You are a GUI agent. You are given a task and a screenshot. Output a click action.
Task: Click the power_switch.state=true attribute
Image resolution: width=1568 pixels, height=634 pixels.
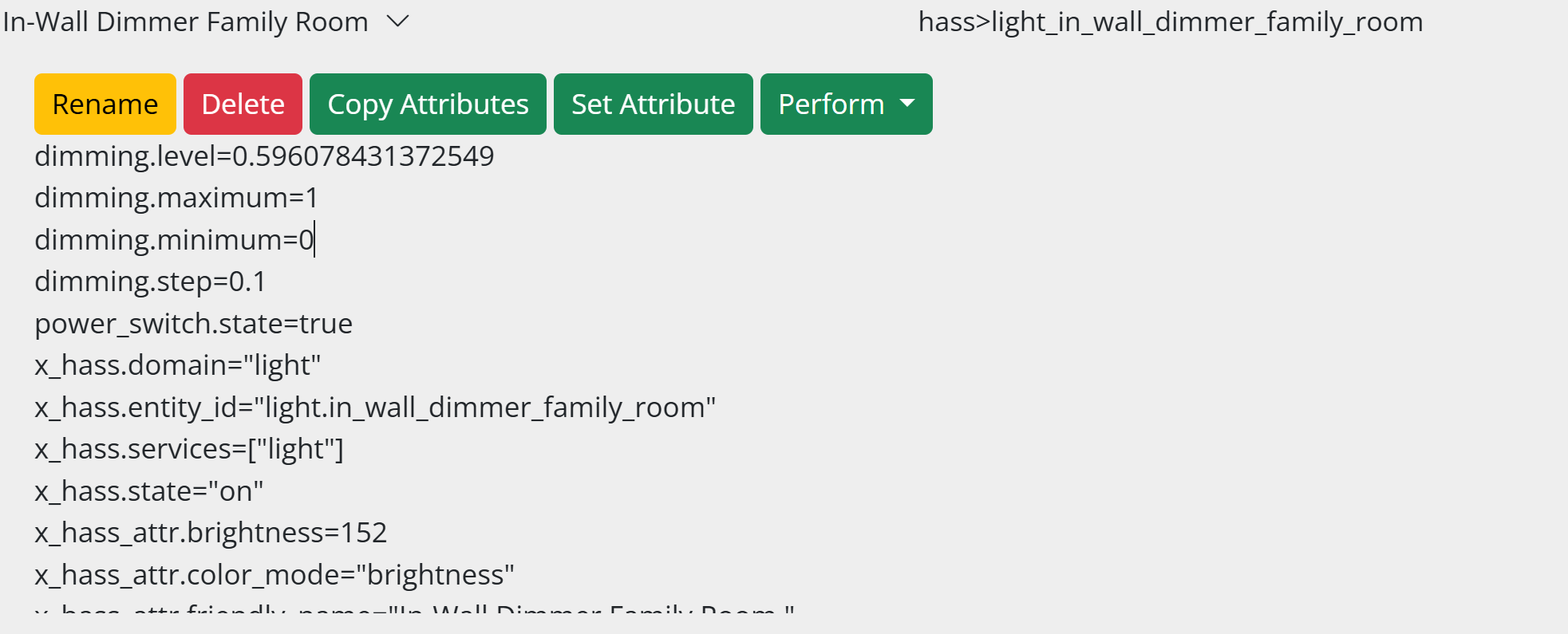(193, 324)
